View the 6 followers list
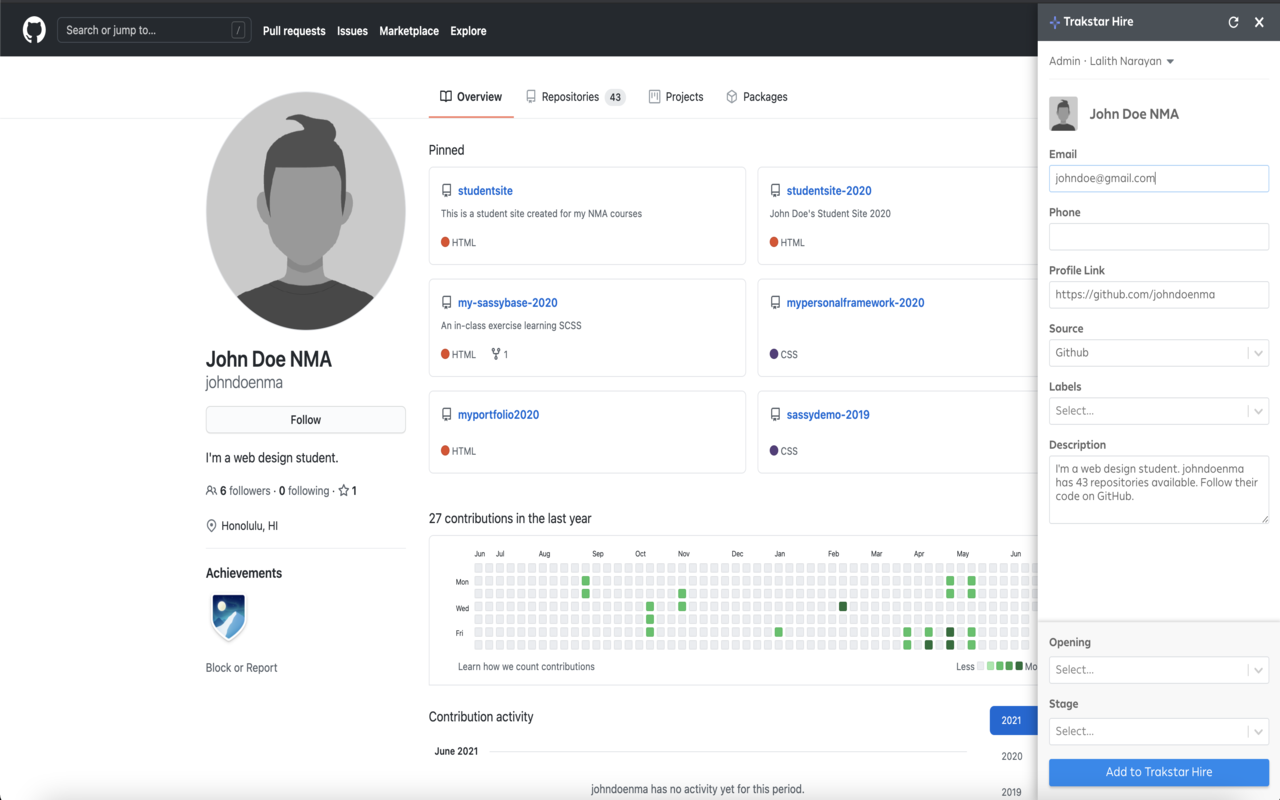Image resolution: width=1280 pixels, height=800 pixels. [x=245, y=491]
